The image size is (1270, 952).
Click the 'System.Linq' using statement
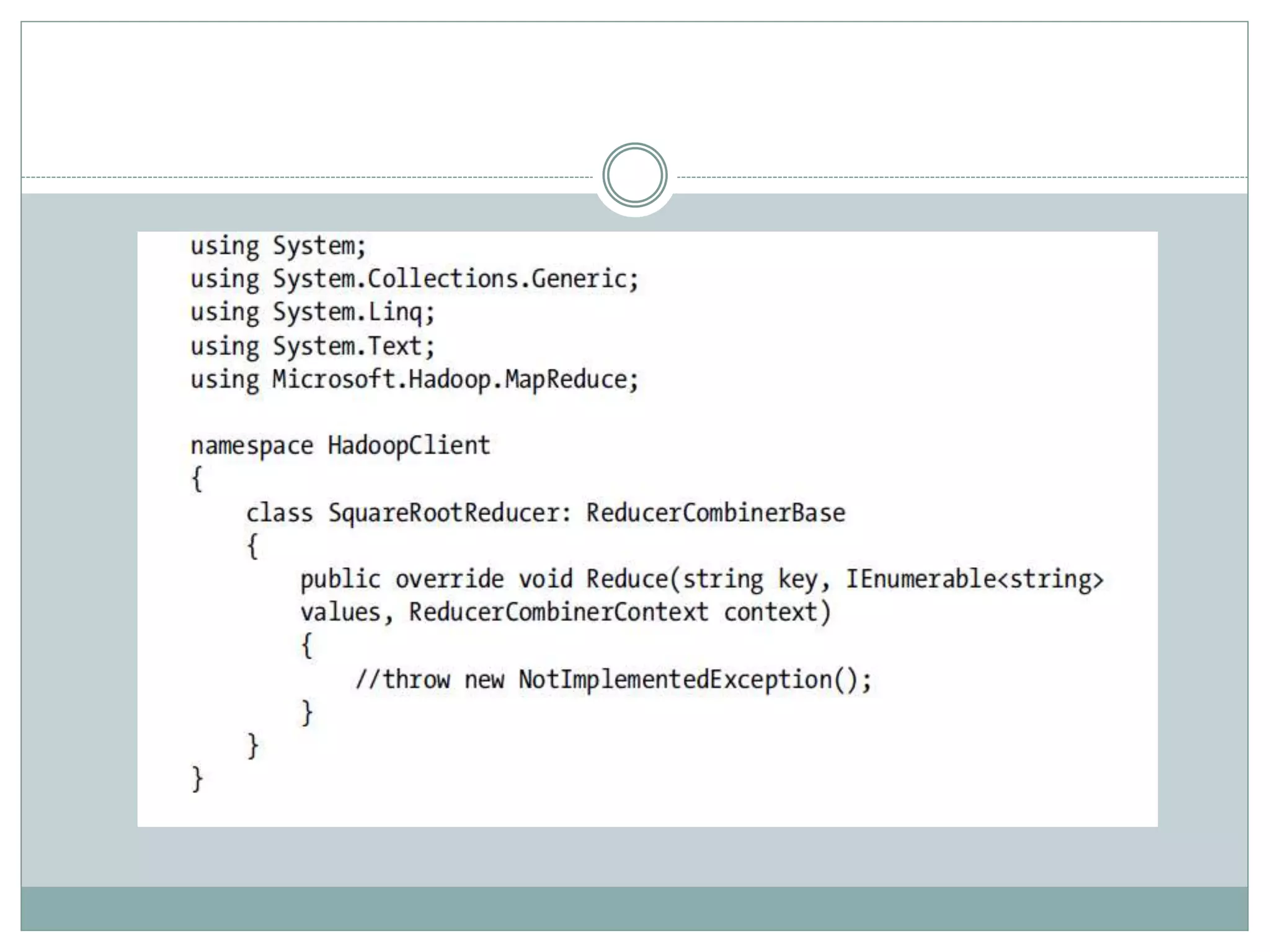[347, 312]
